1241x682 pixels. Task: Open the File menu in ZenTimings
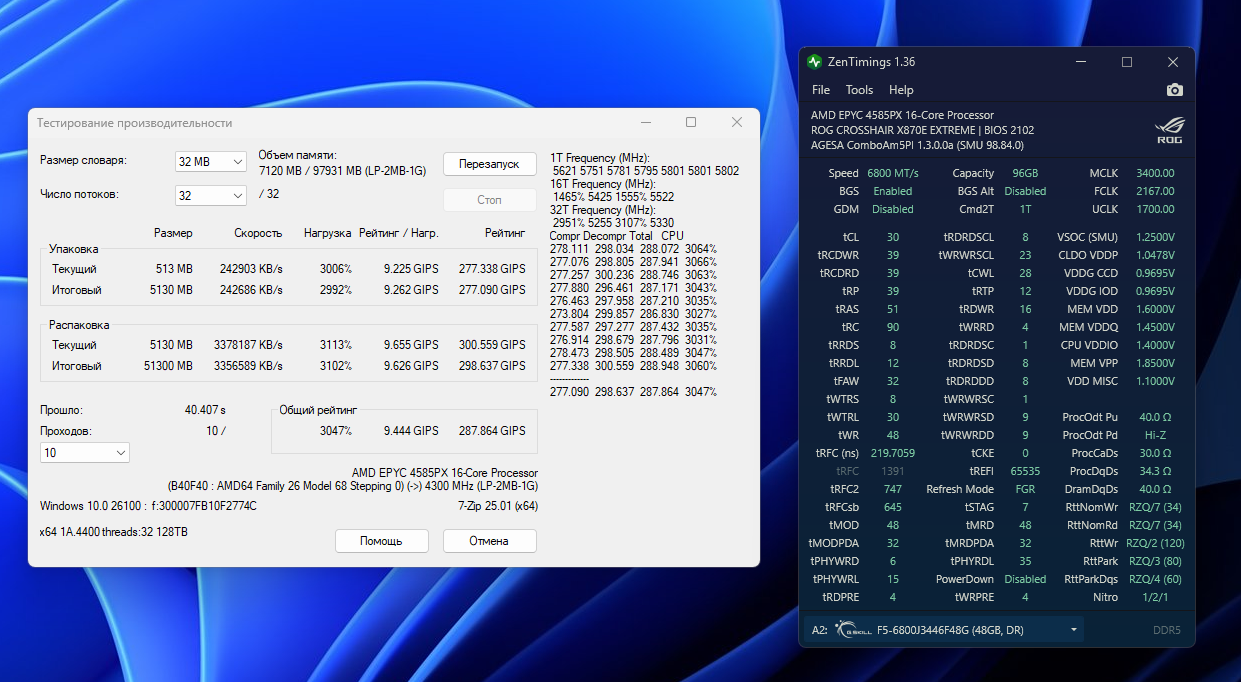[x=820, y=90]
